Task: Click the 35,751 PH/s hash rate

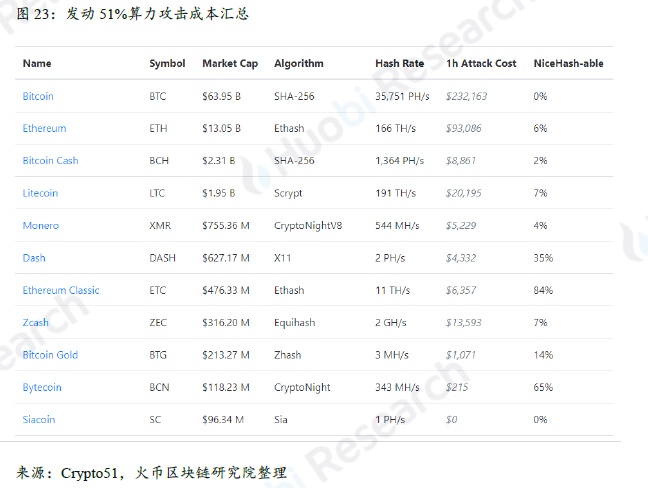Action: coord(402,96)
